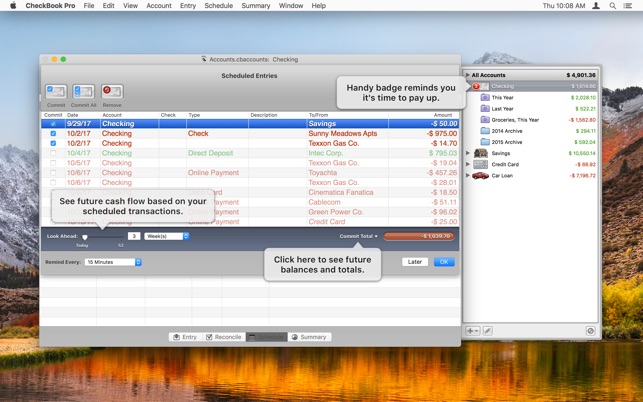Click the look ahead number field
This screenshot has height=402, width=643.
134,236
